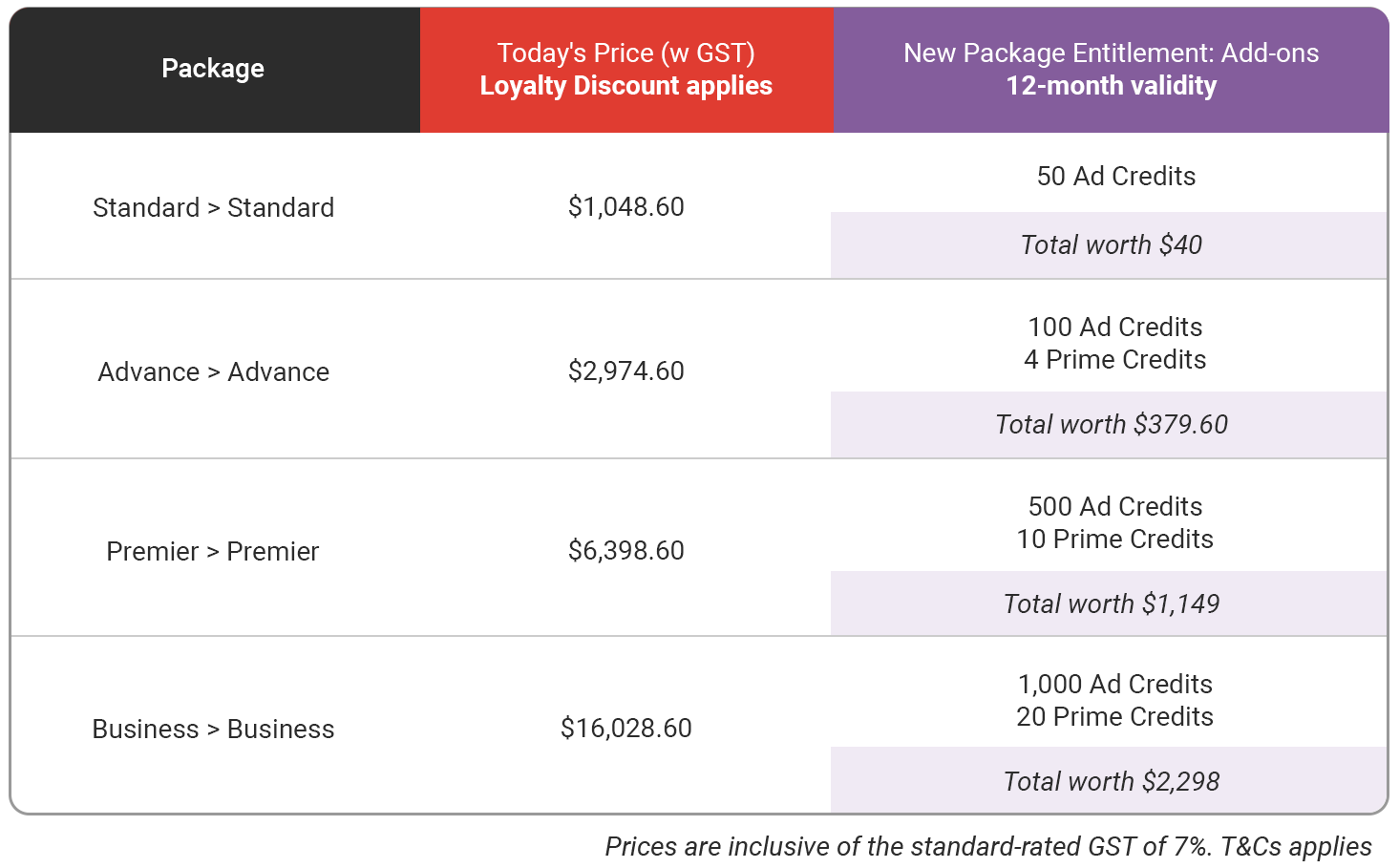The image size is (1399, 868).
Task: Click the Total worth $40 cell
Action: coord(1110,245)
